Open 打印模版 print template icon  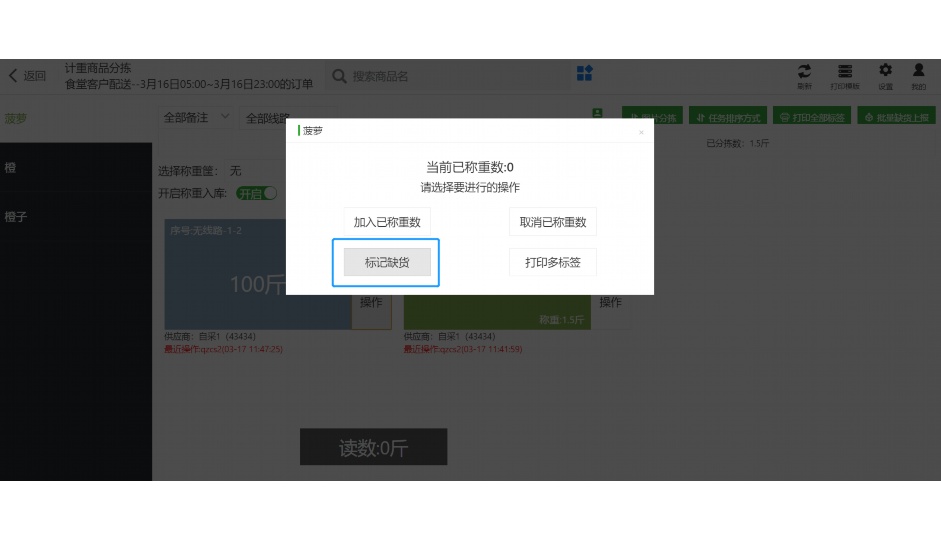coord(845,77)
